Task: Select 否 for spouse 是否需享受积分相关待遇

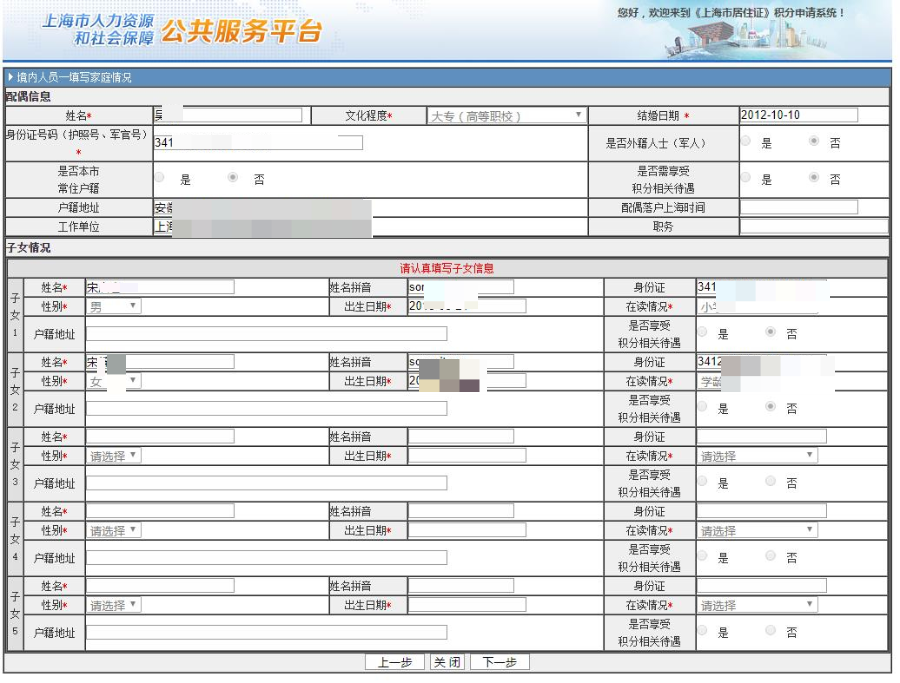Action: pos(814,177)
